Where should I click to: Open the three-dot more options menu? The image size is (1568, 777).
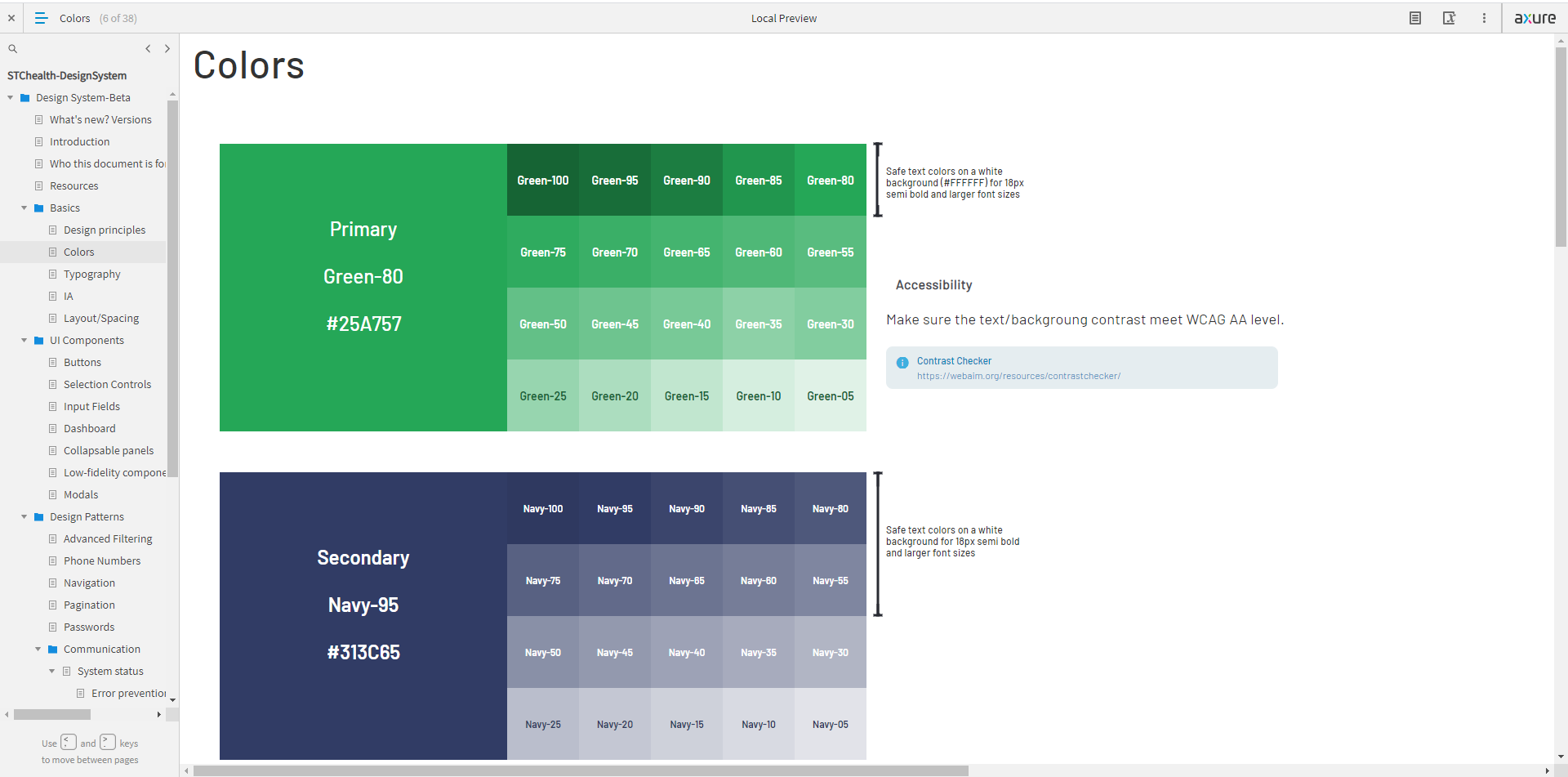(1484, 18)
